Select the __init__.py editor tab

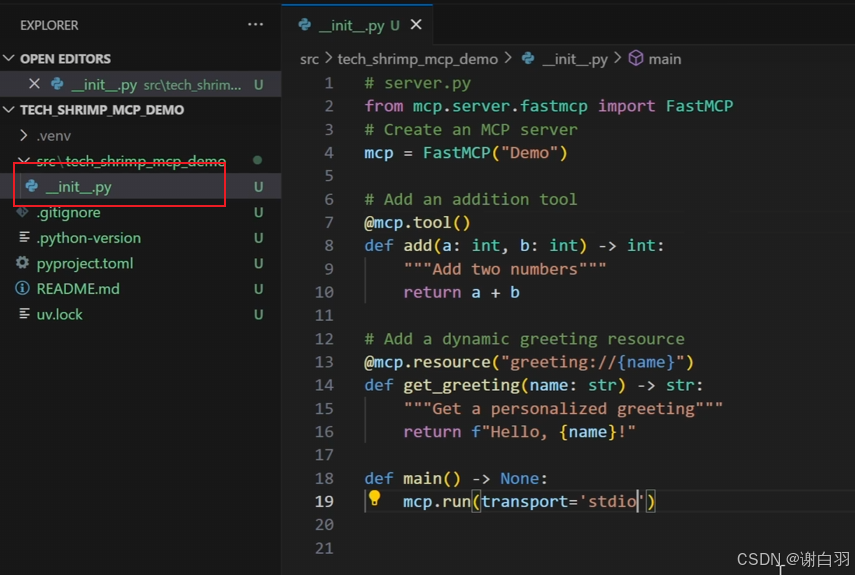pos(357,25)
